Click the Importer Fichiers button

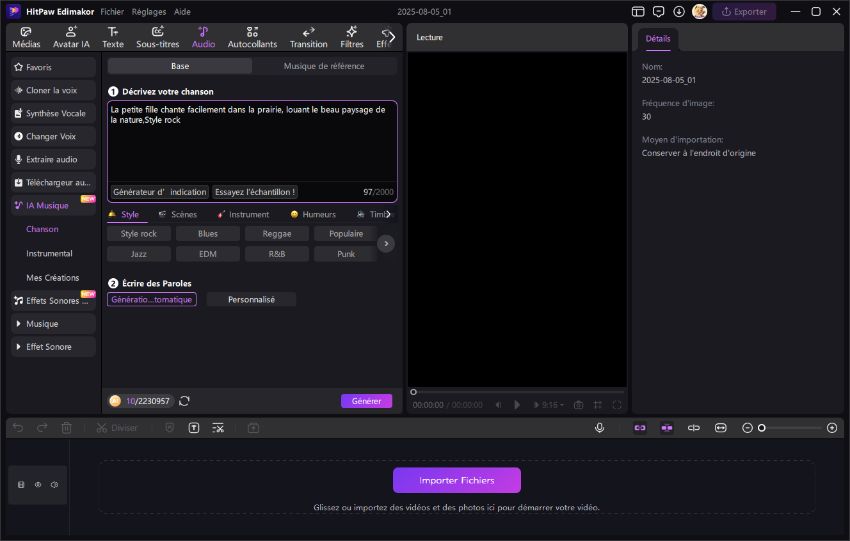click(457, 480)
